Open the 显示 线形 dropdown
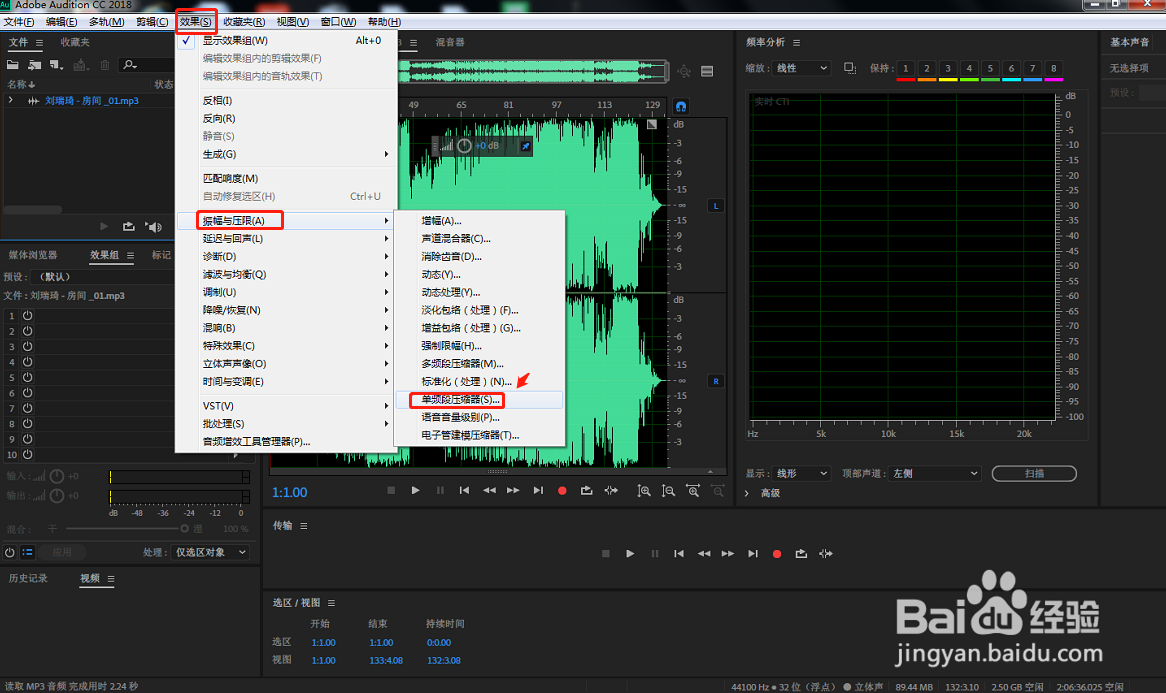The height and width of the screenshot is (693, 1166). tap(801, 473)
